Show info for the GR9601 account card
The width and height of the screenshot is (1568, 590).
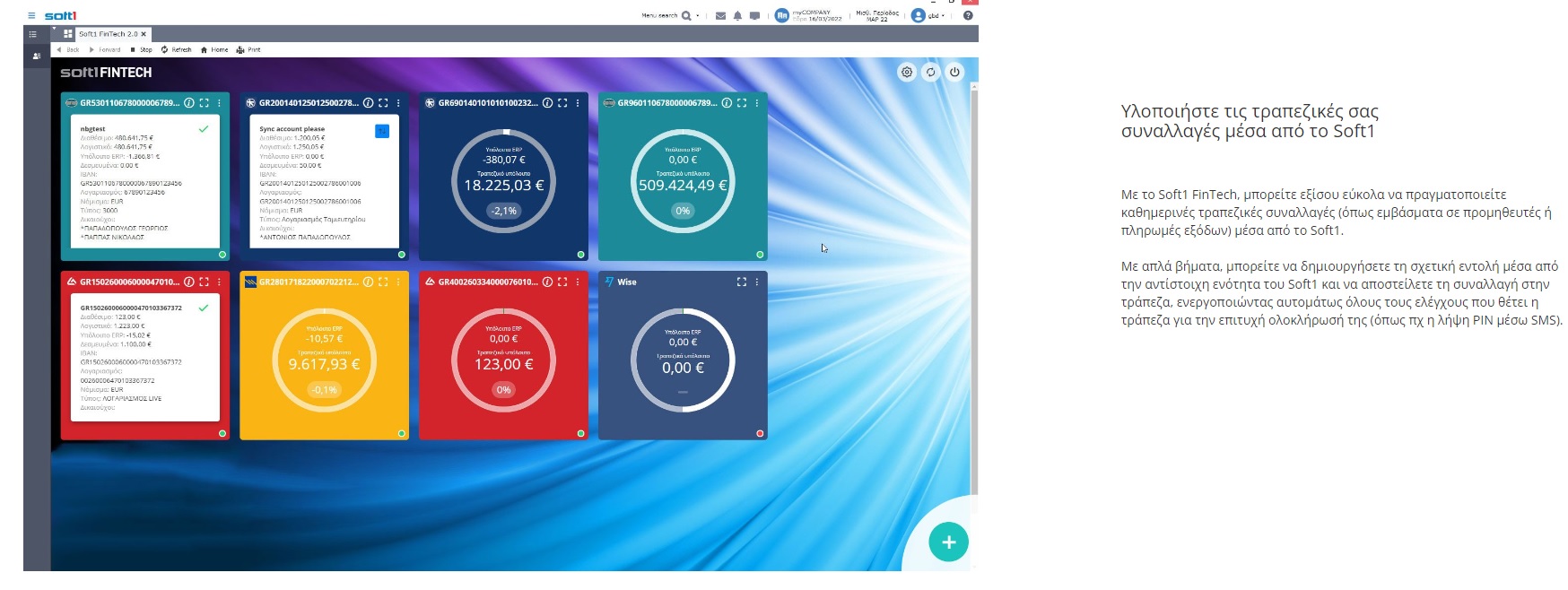[x=727, y=103]
